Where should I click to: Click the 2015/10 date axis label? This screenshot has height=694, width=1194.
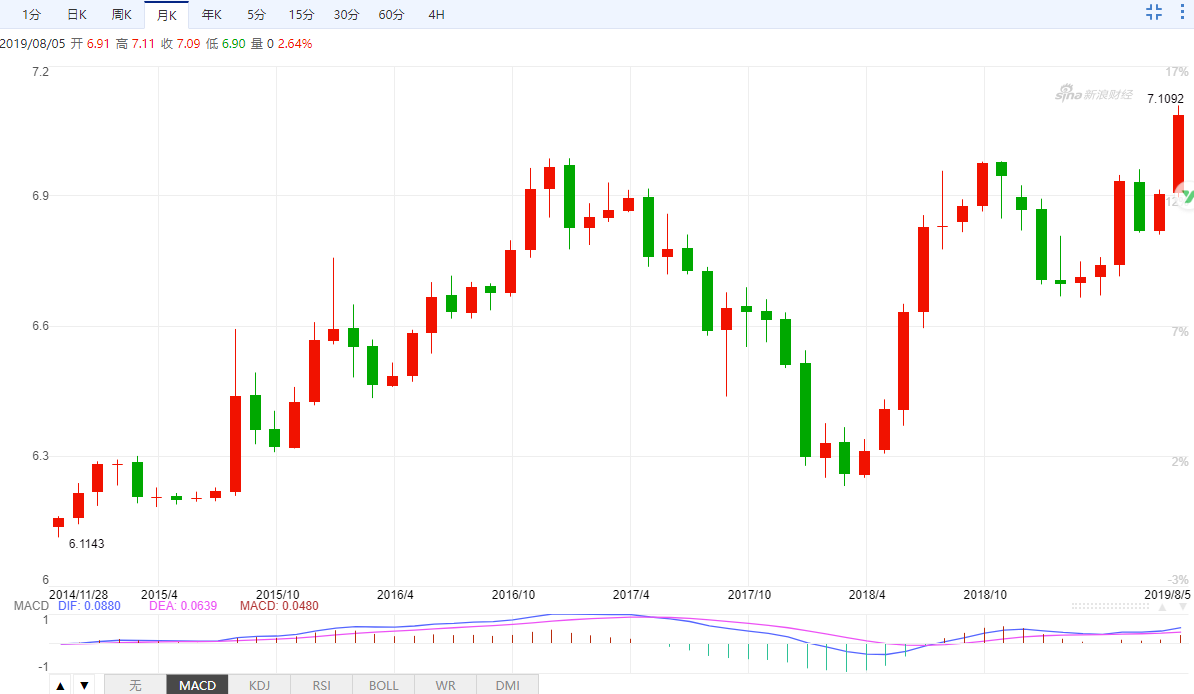tap(277, 594)
